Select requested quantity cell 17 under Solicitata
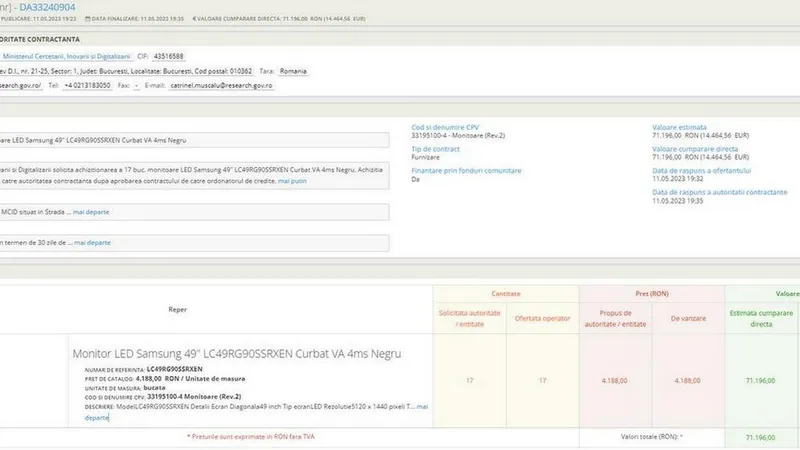The height and width of the screenshot is (450, 800). [469, 381]
